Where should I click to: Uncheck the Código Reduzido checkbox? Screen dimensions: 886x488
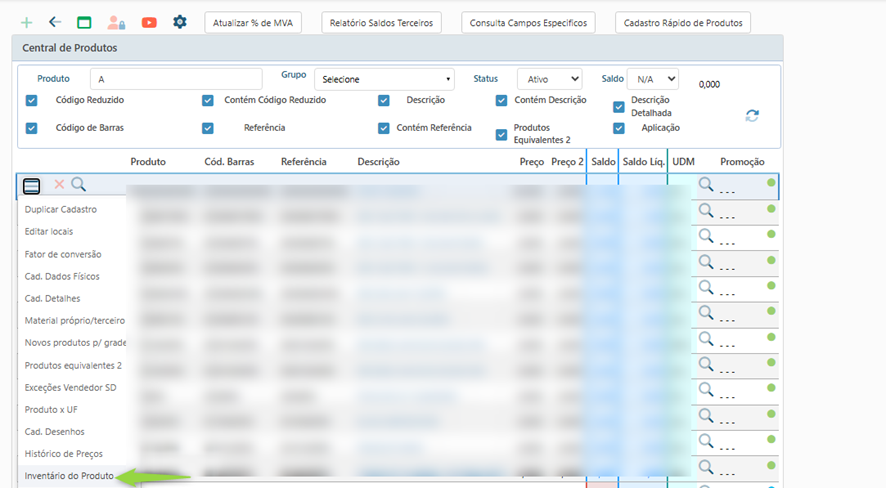32,100
